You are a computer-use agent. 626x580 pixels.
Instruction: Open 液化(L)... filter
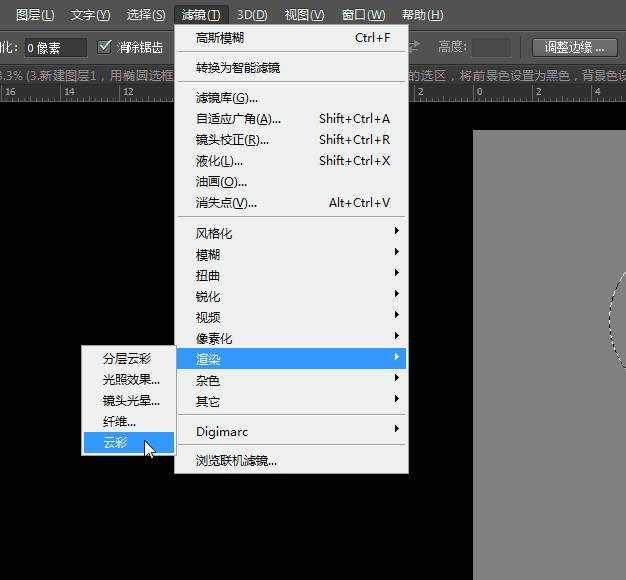(x=291, y=160)
